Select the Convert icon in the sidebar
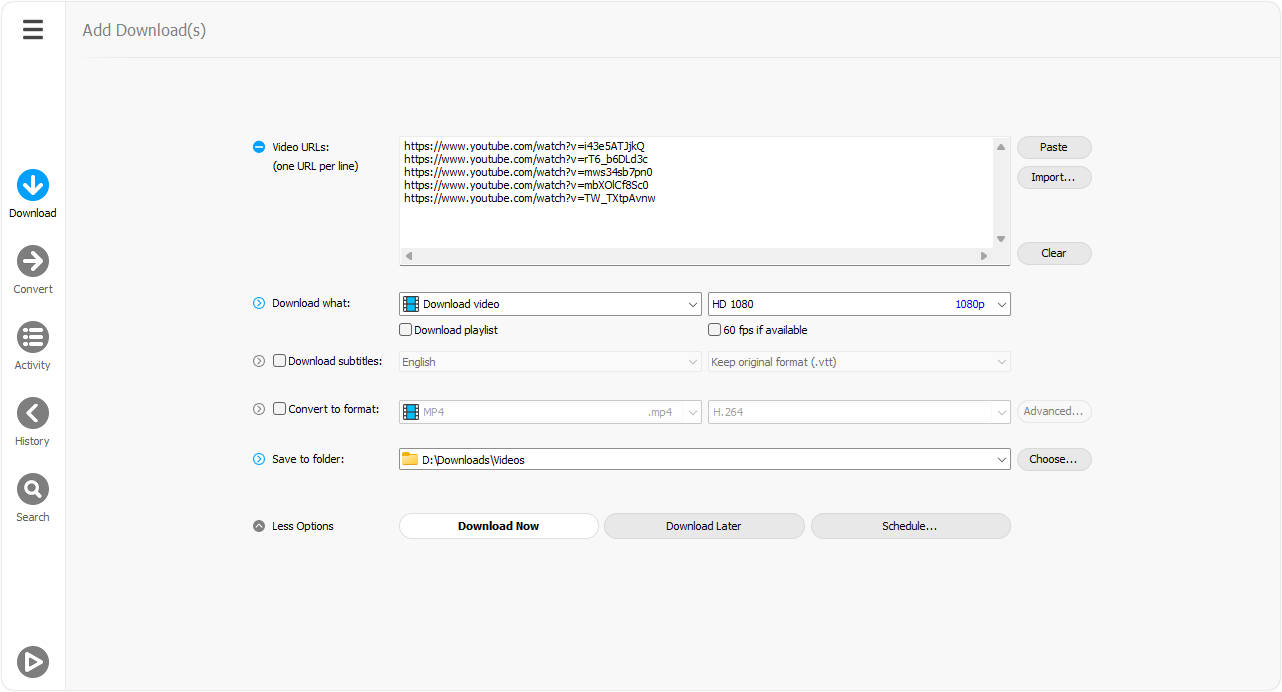Image resolution: width=1282 pixels, height=692 pixels. 33,262
